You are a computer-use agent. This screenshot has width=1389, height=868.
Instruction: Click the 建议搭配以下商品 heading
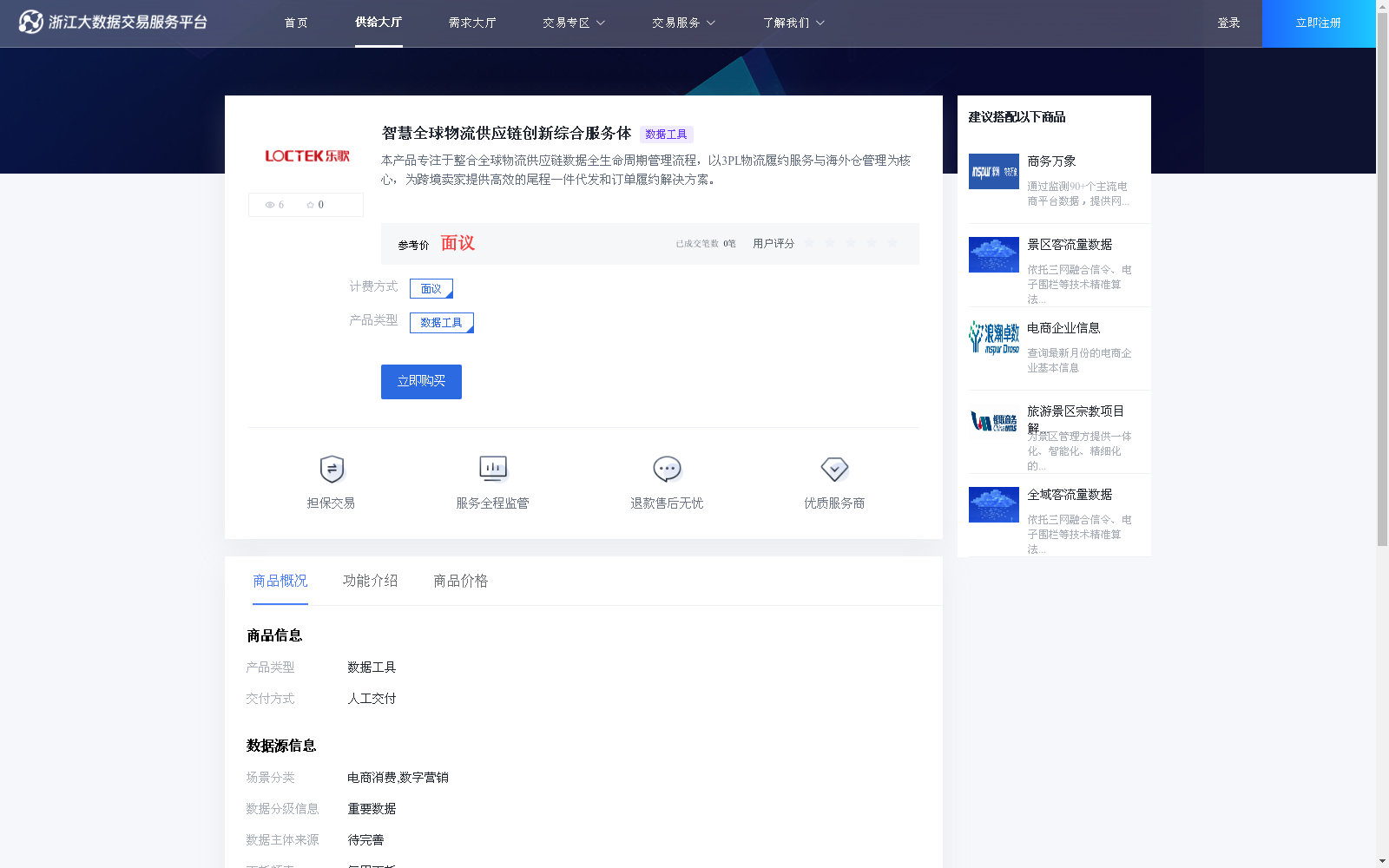(1017, 117)
